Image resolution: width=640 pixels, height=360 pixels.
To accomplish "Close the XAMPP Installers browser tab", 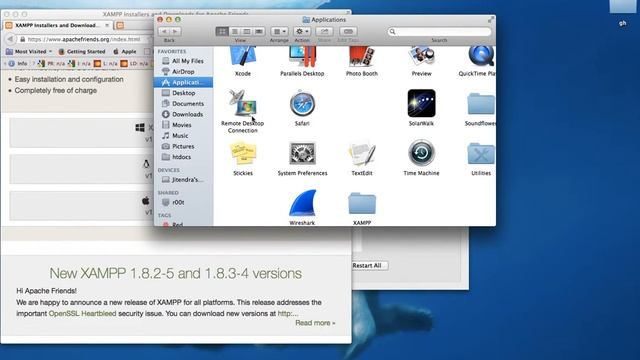I will (x=107, y=25).
